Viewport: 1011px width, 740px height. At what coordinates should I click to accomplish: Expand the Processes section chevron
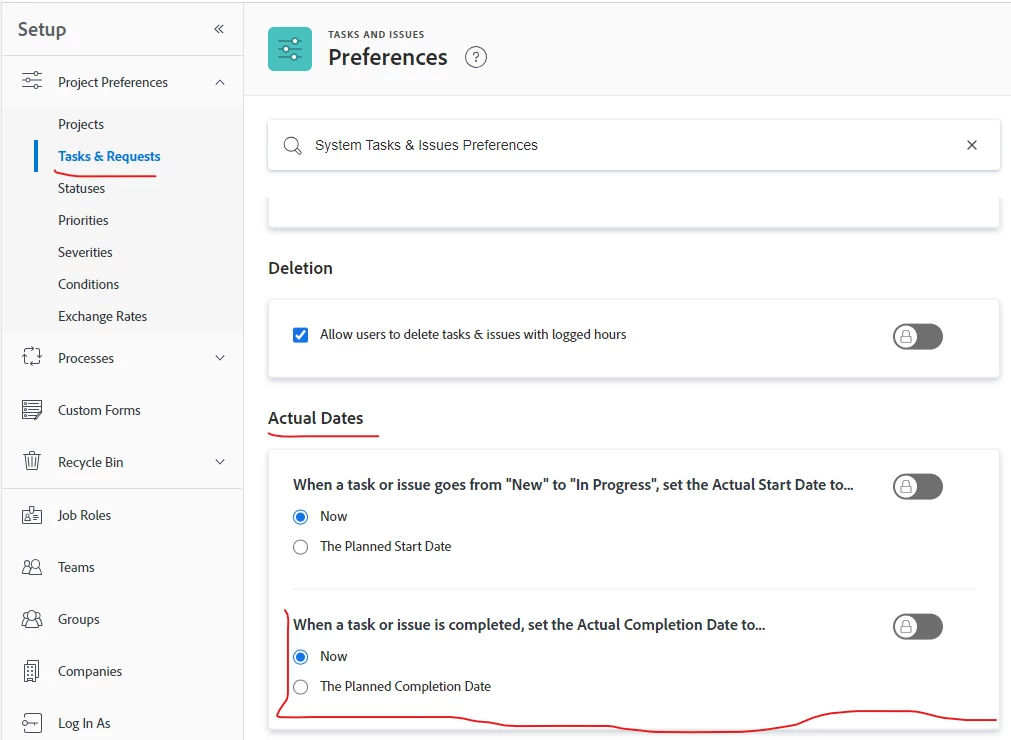coord(220,358)
